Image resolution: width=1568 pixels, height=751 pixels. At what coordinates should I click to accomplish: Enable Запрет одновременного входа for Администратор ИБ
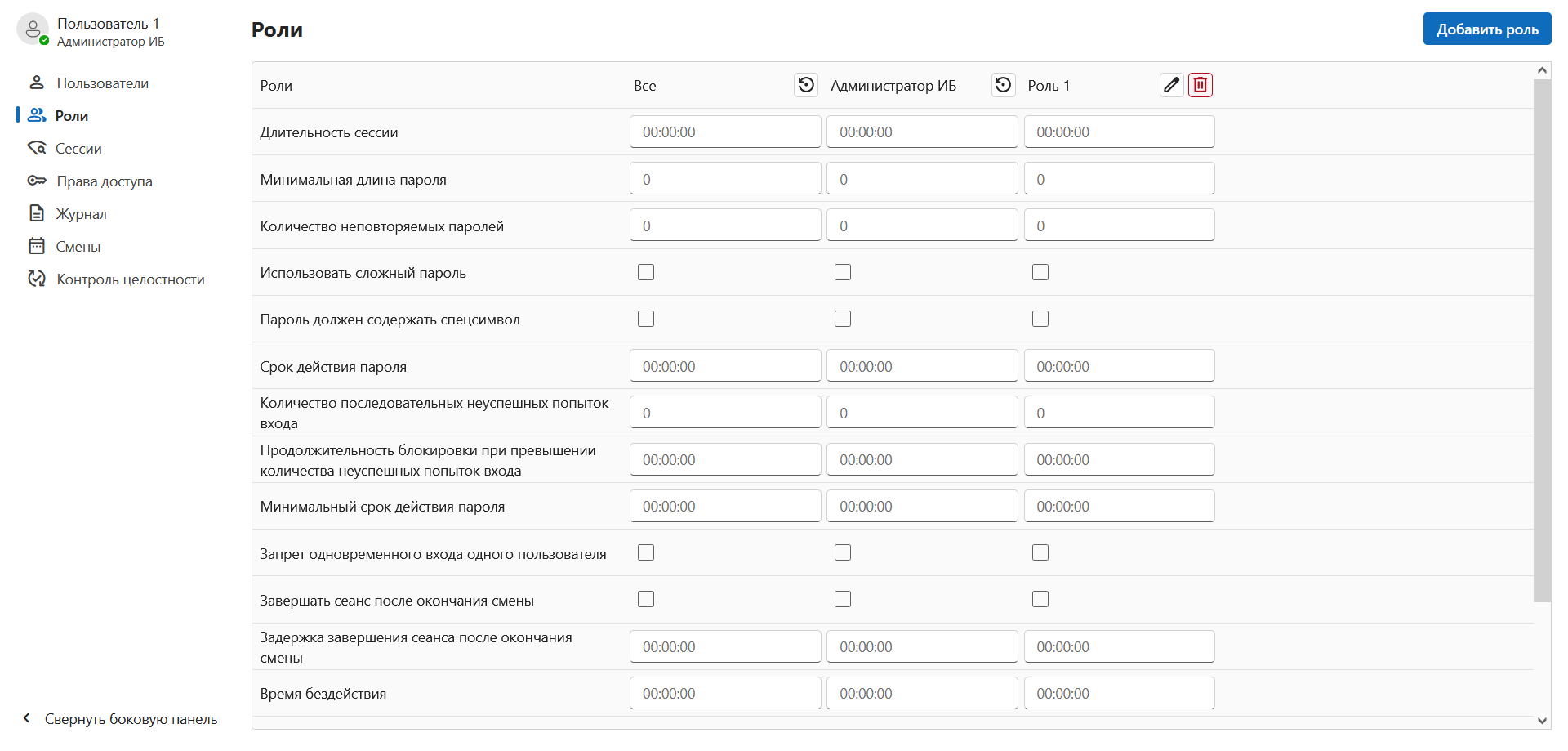[x=843, y=552]
